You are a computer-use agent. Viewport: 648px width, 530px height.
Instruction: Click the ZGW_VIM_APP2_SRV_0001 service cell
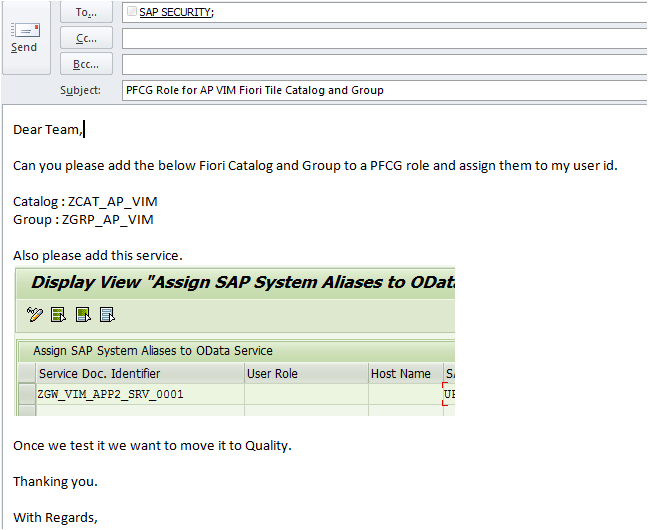pyautogui.click(x=140, y=394)
